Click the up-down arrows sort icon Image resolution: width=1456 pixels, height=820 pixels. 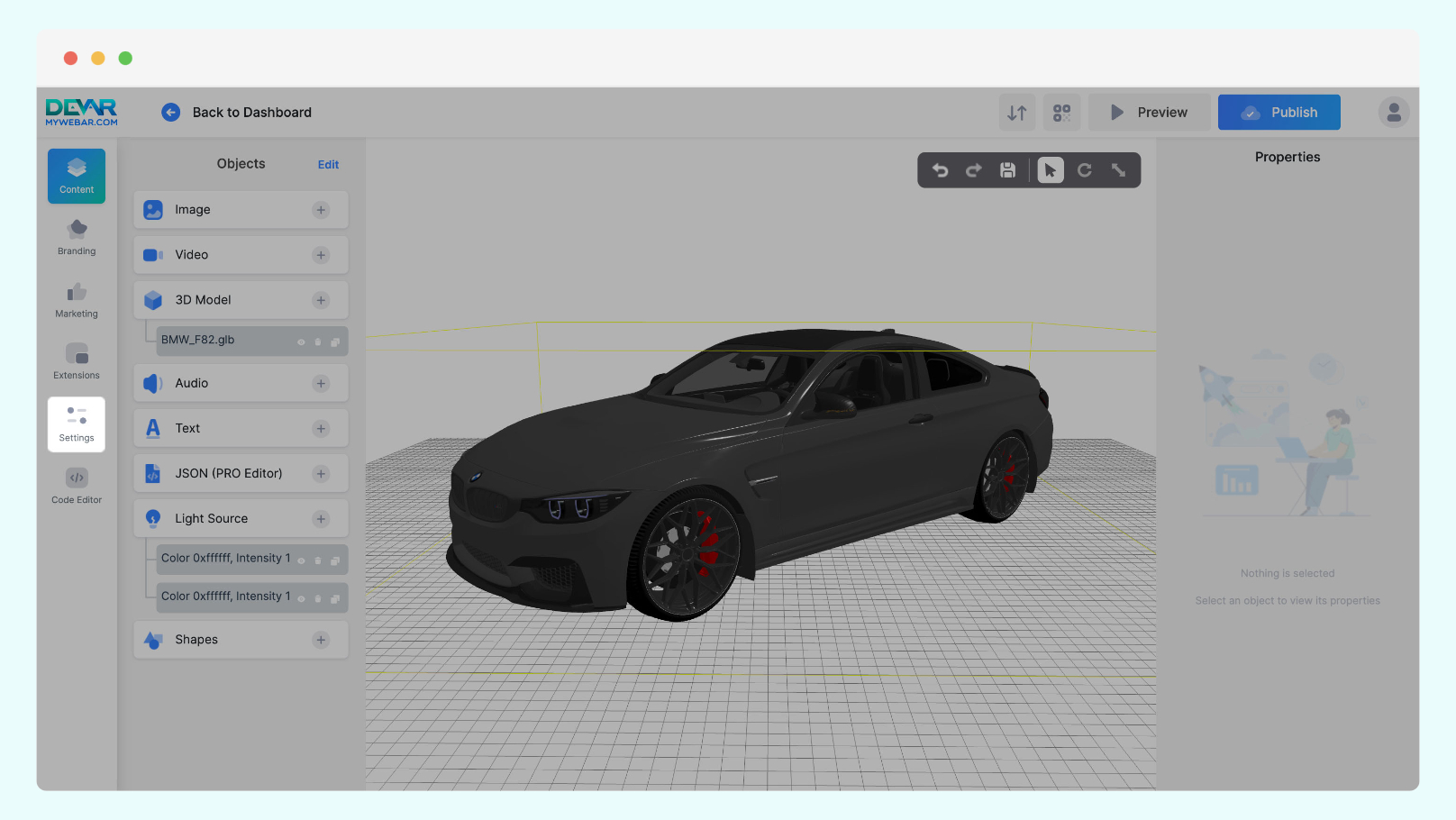coord(1017,113)
